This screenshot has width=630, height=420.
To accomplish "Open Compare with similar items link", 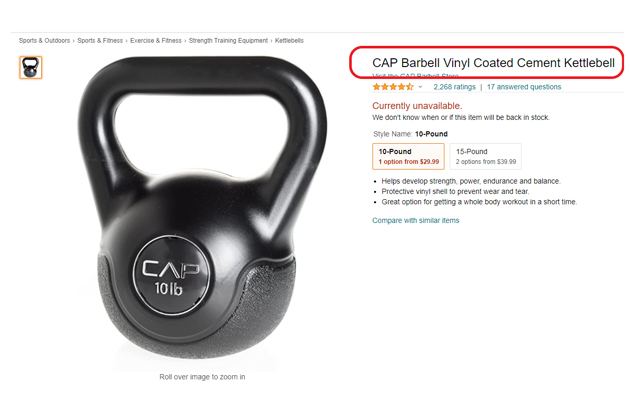I will click(415, 220).
